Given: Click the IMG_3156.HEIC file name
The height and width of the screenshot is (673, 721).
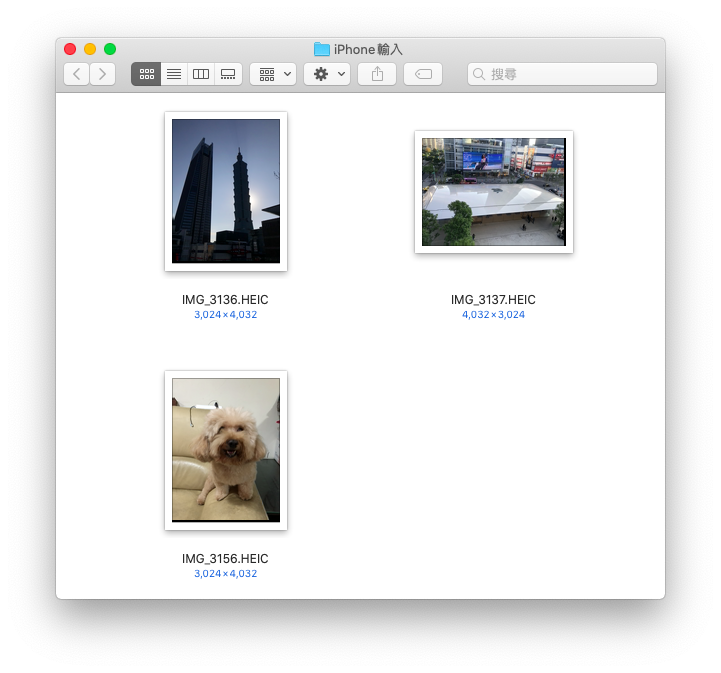Looking at the screenshot, I should point(225,559).
